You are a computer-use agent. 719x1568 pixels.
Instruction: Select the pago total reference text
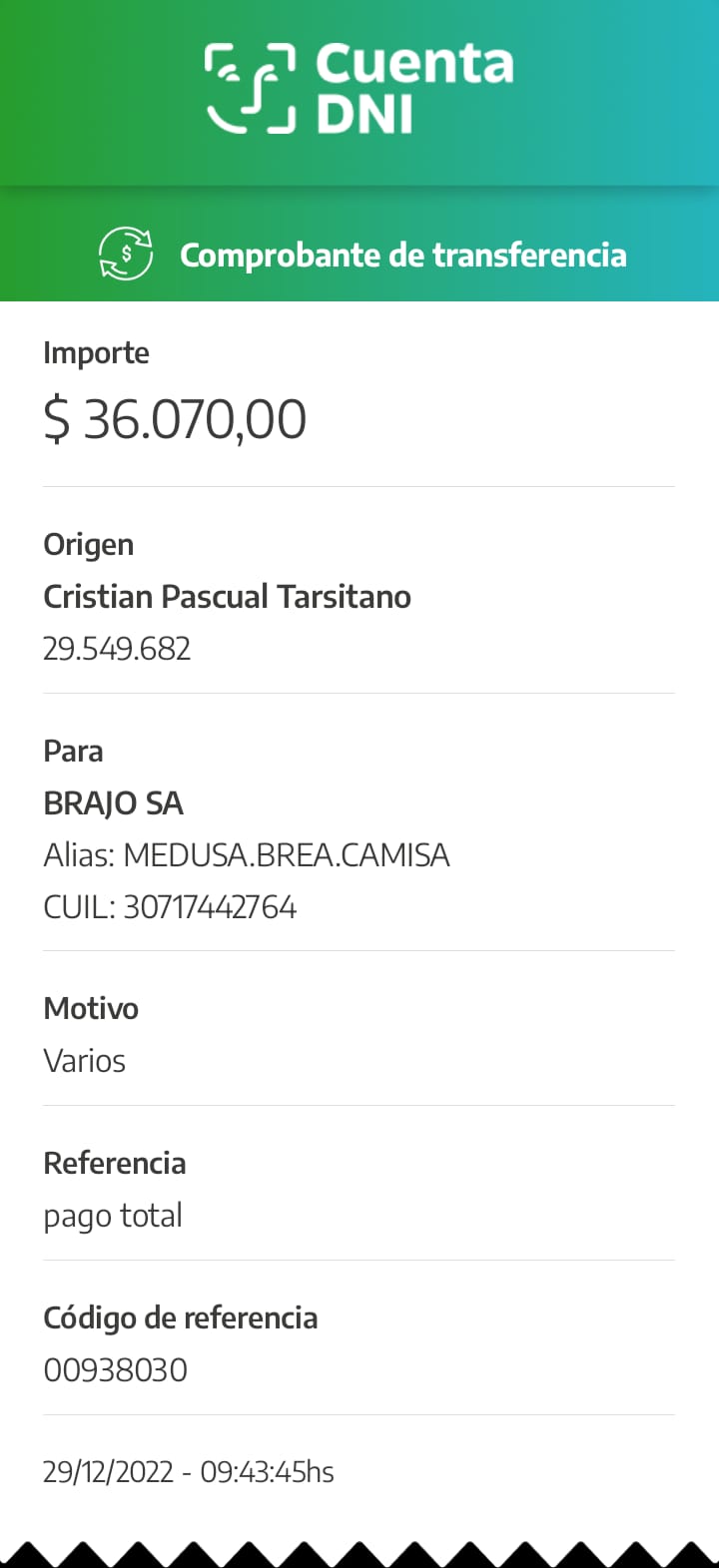click(x=113, y=1216)
